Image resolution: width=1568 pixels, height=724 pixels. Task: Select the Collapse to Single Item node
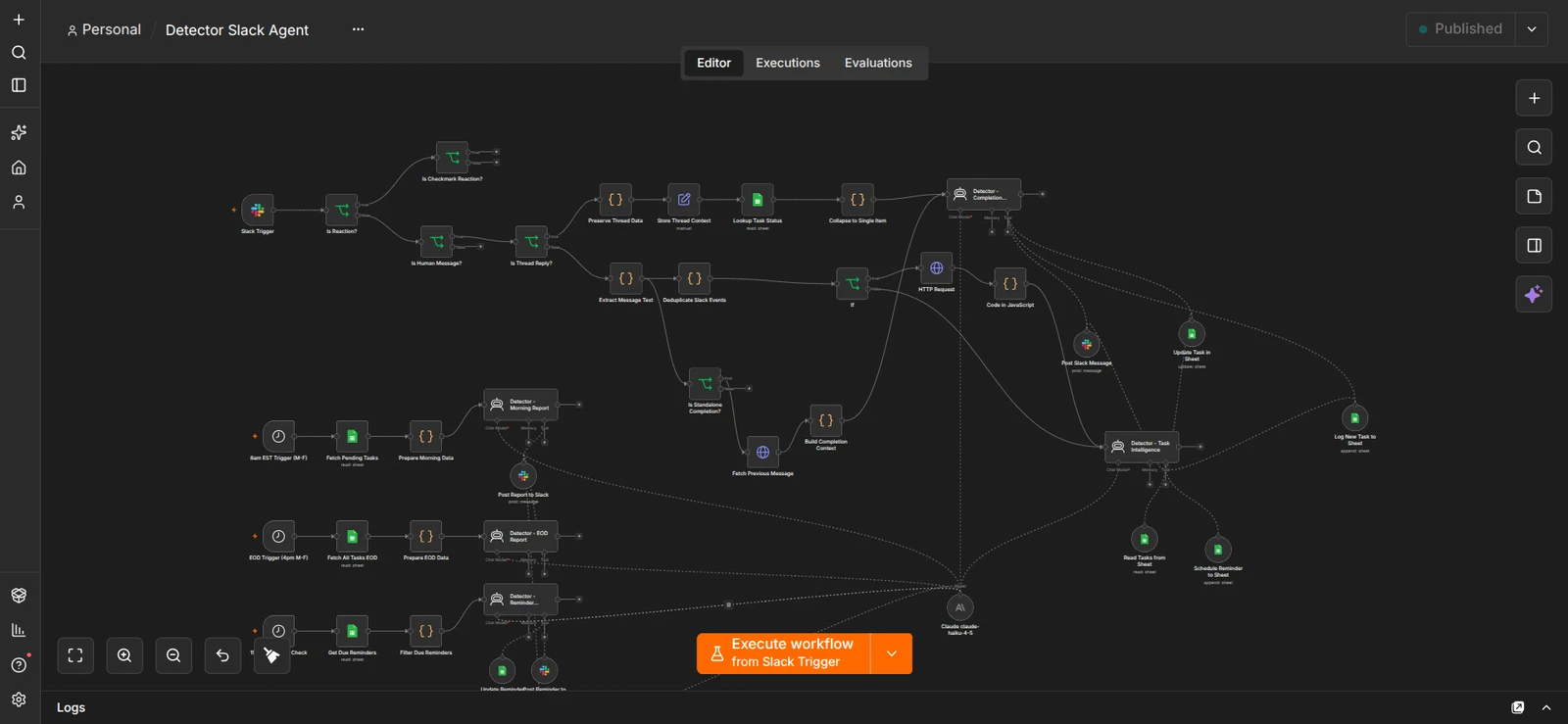tap(857, 199)
